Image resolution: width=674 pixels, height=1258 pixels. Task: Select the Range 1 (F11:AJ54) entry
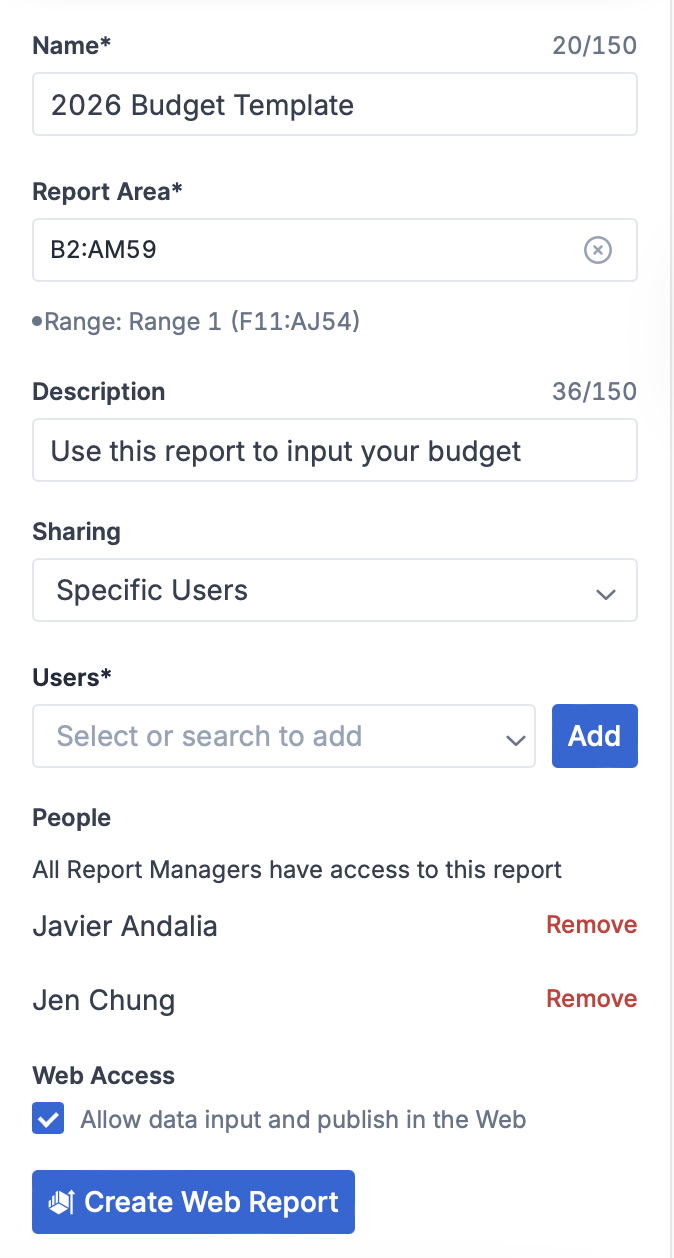[x=201, y=322]
